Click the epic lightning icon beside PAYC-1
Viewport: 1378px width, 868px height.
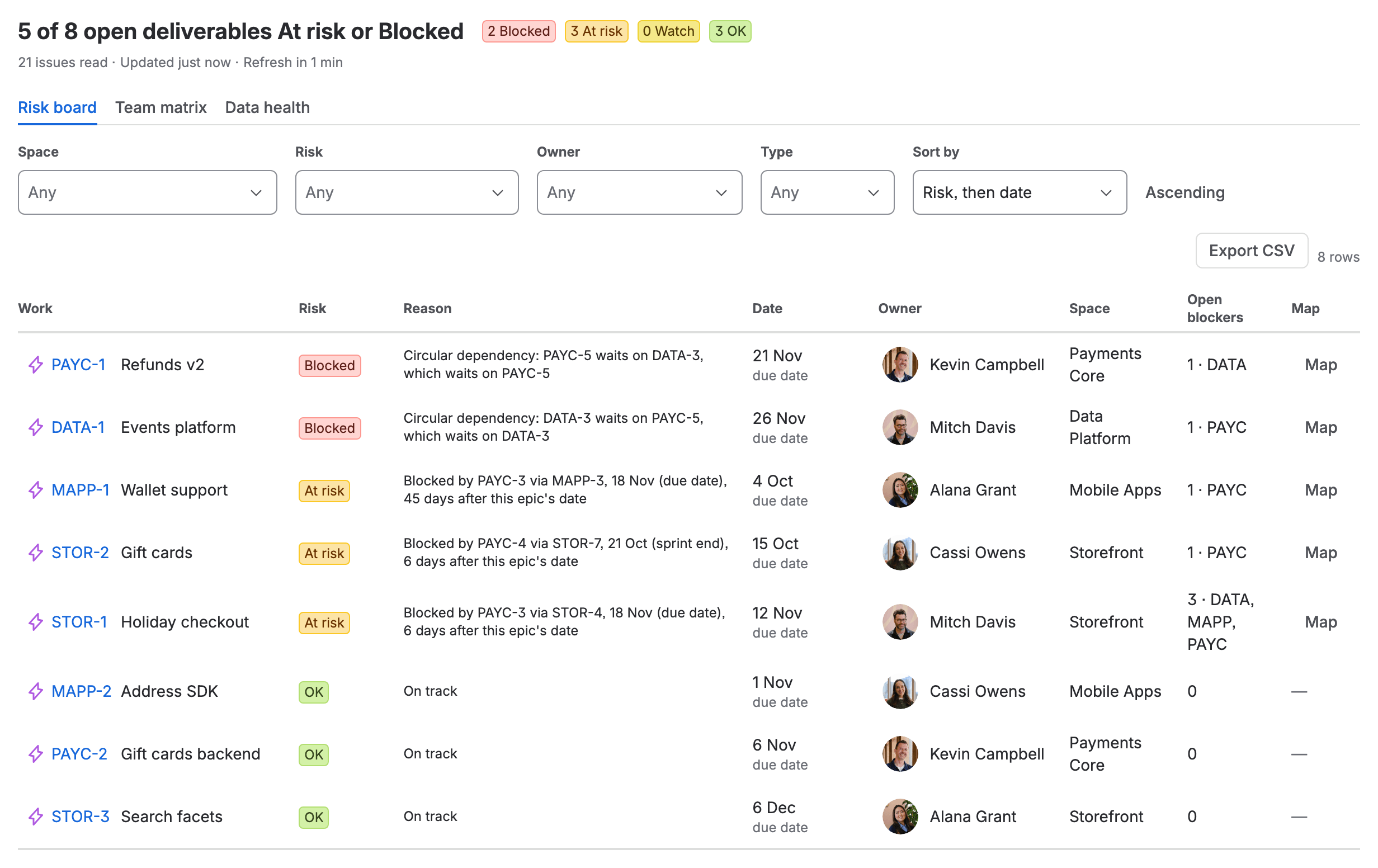tap(35, 365)
